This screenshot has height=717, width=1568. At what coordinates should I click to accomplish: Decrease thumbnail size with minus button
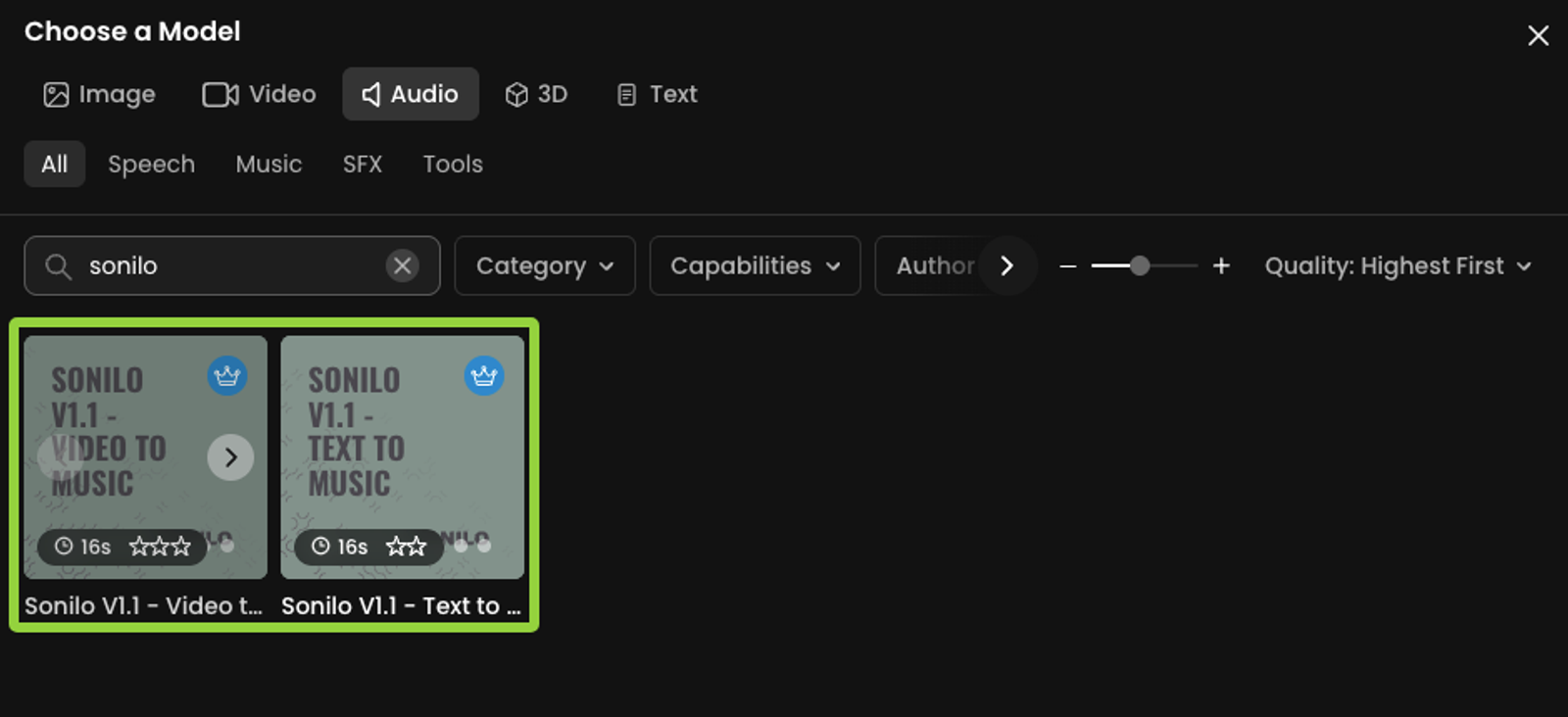(x=1068, y=265)
